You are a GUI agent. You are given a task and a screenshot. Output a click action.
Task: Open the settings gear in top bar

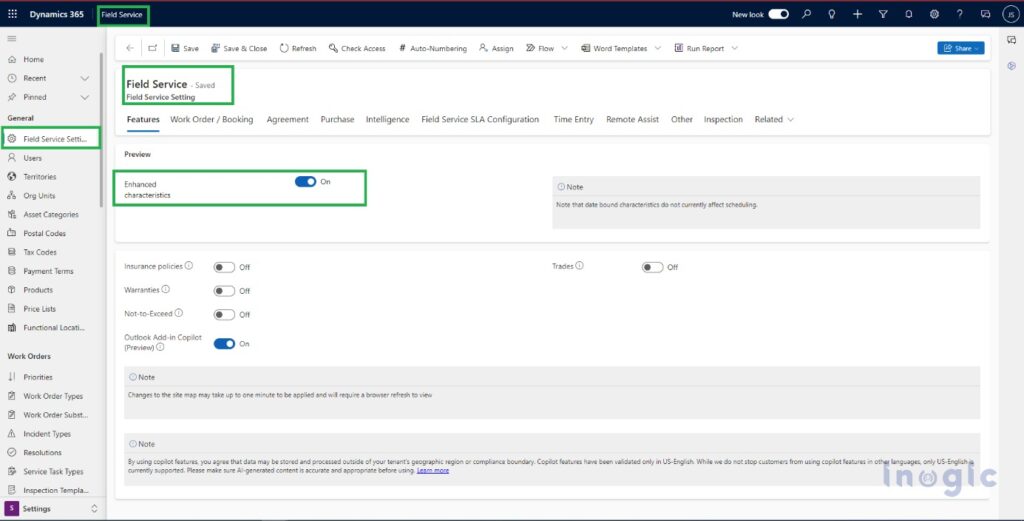tap(935, 14)
